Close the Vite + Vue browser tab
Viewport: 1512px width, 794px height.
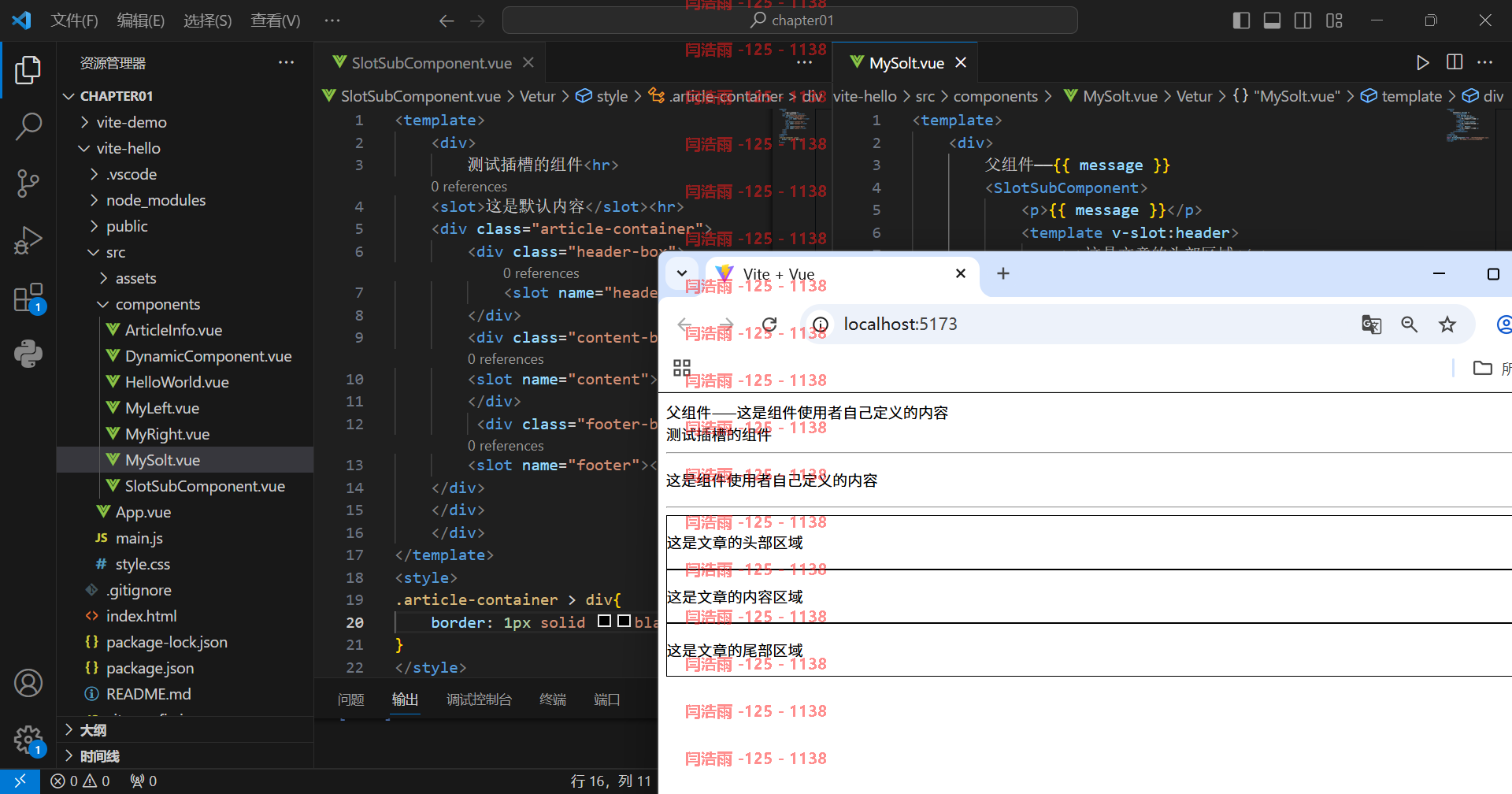coord(961,273)
